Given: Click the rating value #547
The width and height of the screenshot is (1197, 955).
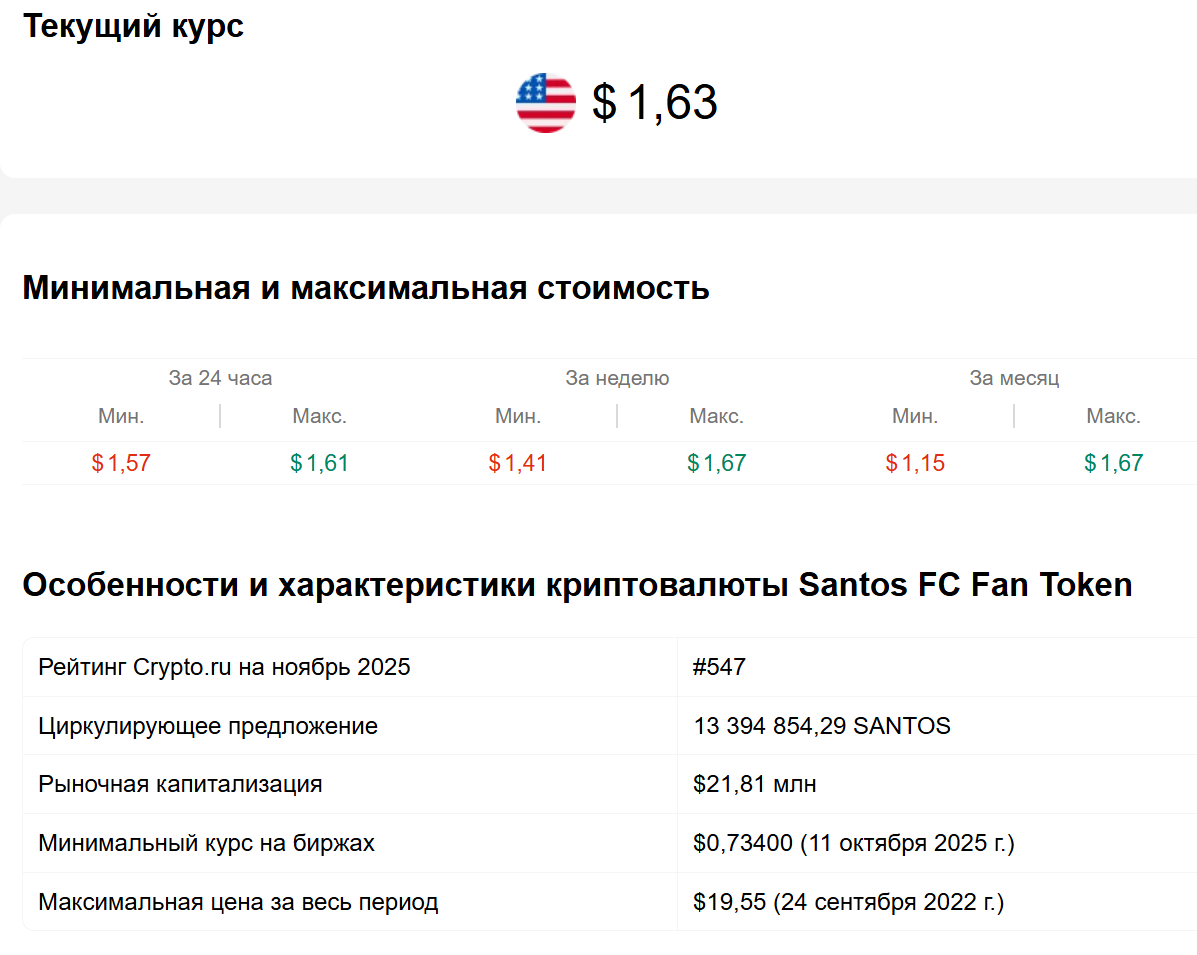Looking at the screenshot, I should click(719, 667).
